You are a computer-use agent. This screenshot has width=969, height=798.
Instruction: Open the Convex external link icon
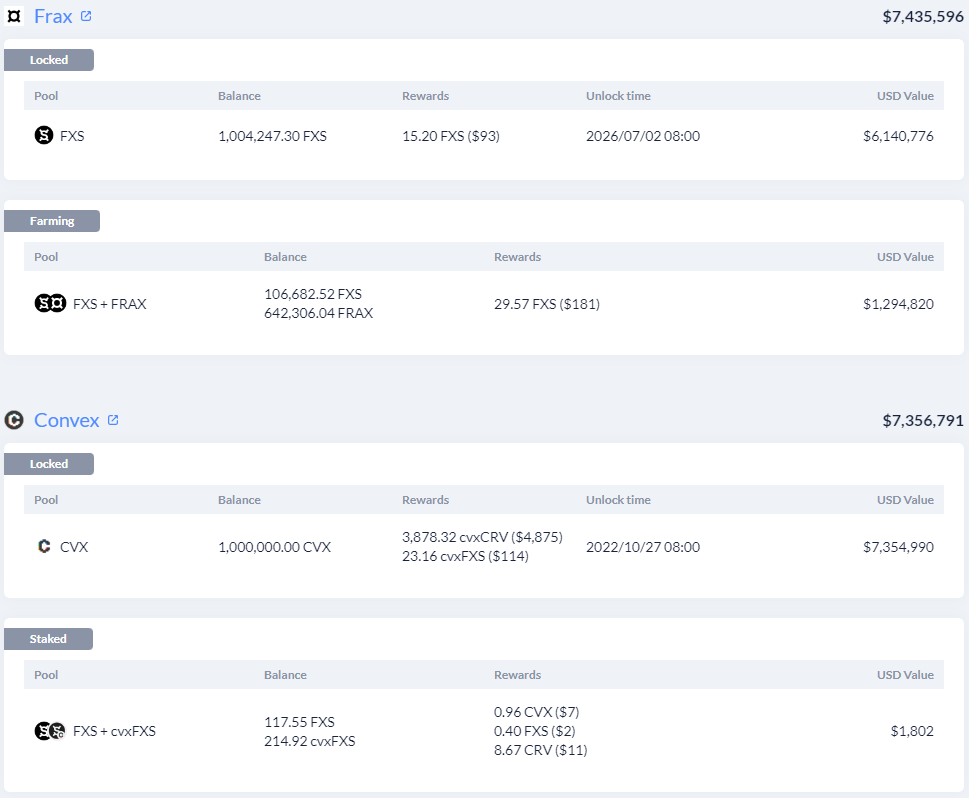tap(112, 420)
